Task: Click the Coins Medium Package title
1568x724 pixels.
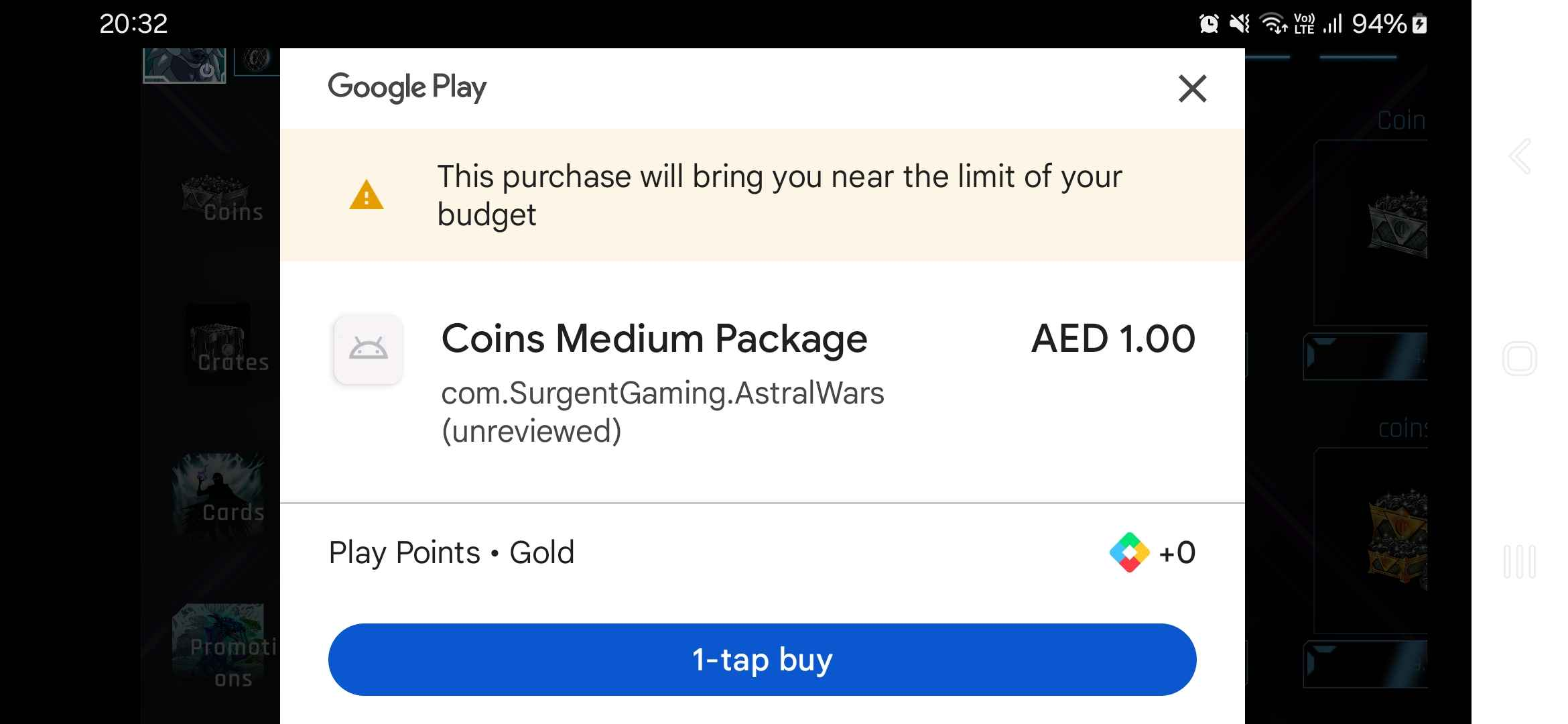Action: tap(654, 339)
